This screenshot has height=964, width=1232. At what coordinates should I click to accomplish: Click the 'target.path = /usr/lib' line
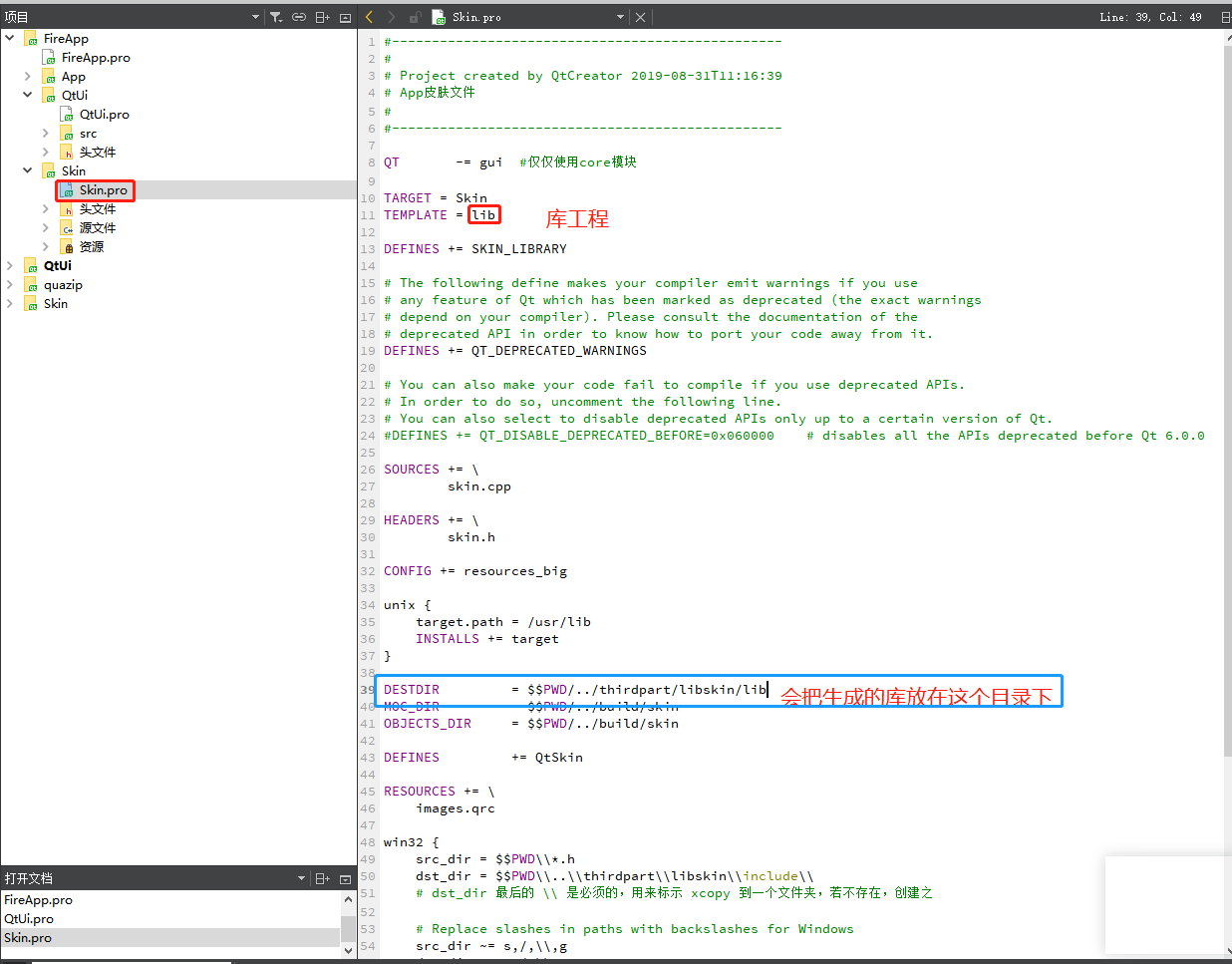[503, 622]
